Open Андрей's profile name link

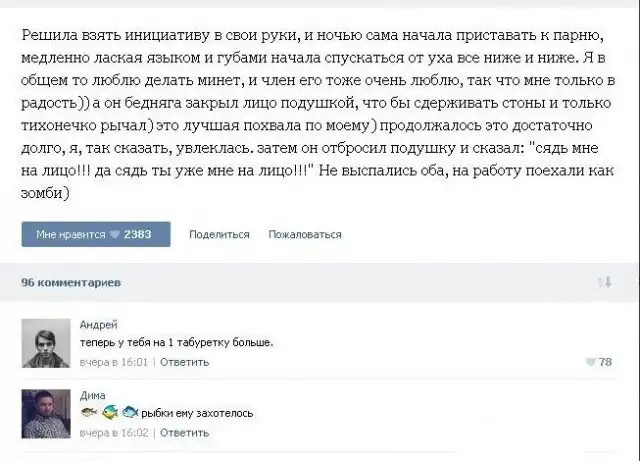pos(98,324)
